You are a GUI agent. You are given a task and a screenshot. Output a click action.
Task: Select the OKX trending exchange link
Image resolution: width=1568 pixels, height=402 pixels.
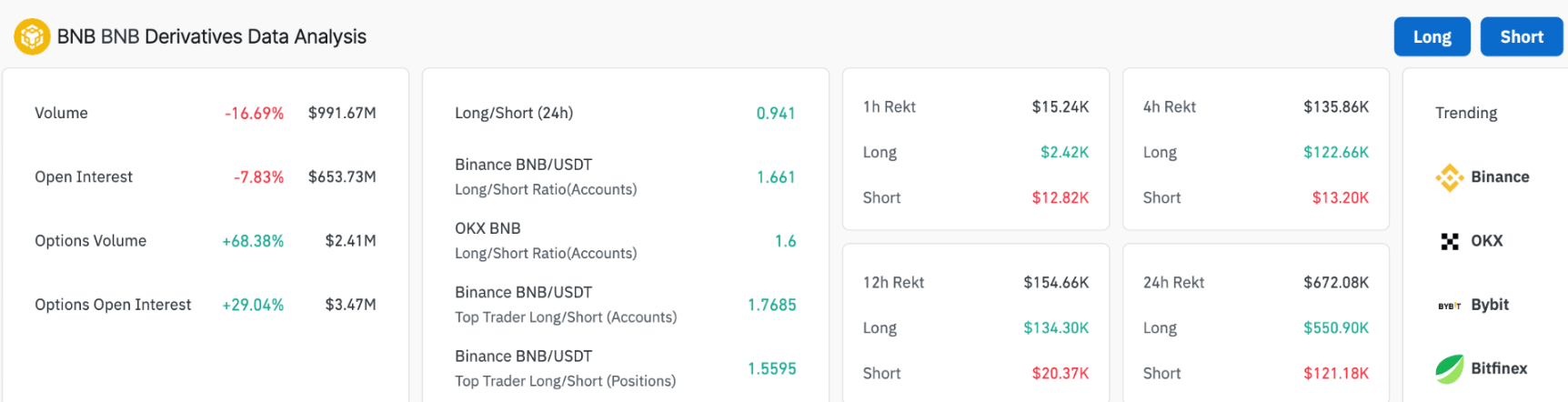tap(1472, 241)
